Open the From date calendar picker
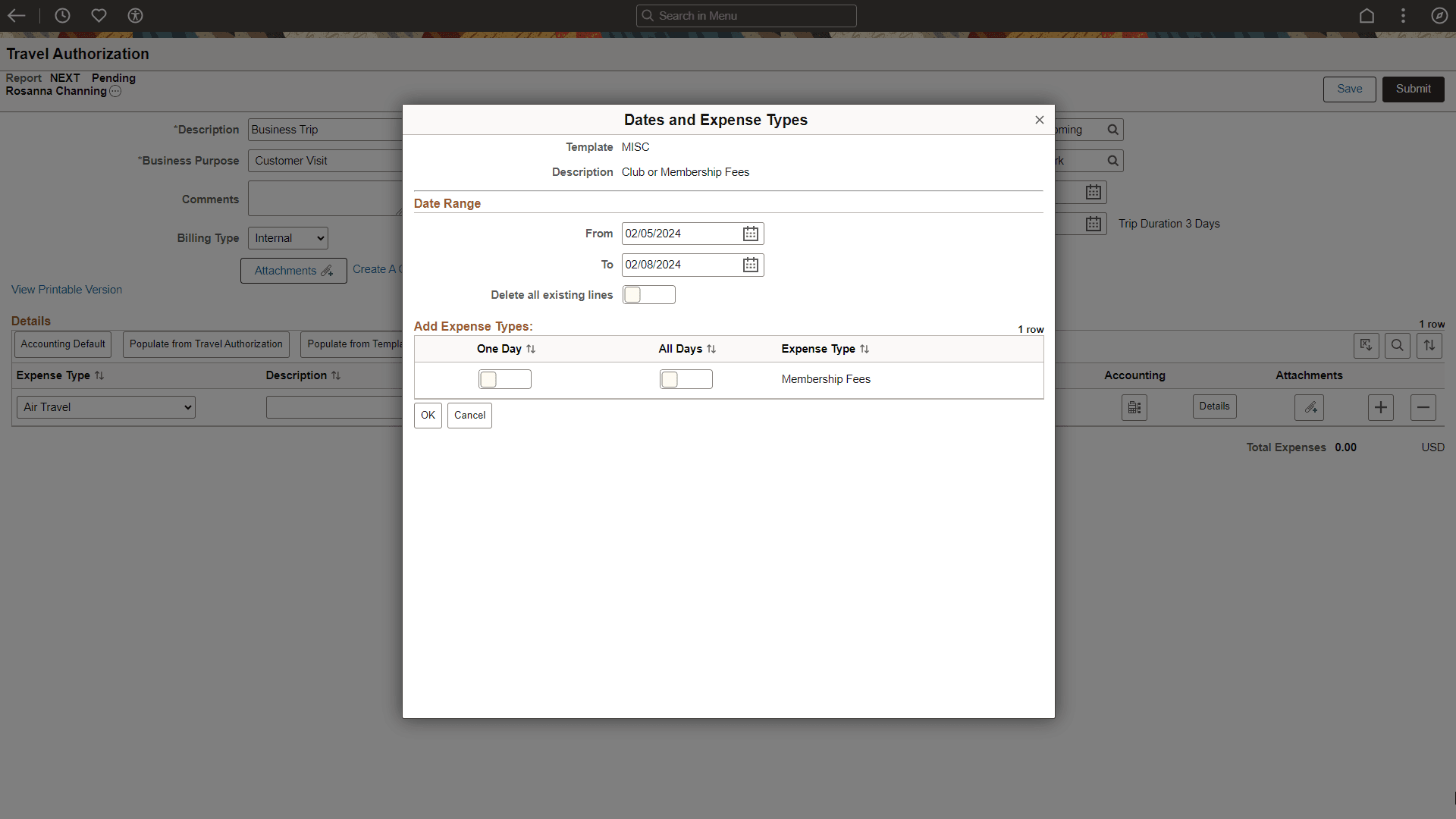Viewport: 1456px width, 819px height. click(750, 234)
